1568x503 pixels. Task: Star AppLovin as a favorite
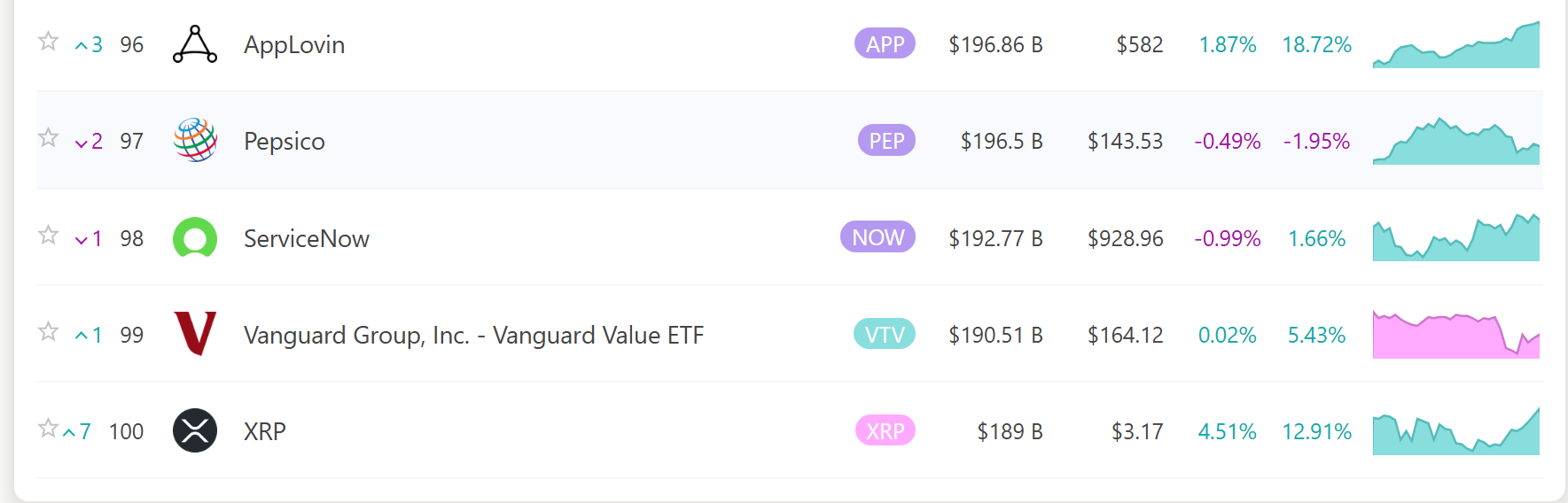click(48, 42)
